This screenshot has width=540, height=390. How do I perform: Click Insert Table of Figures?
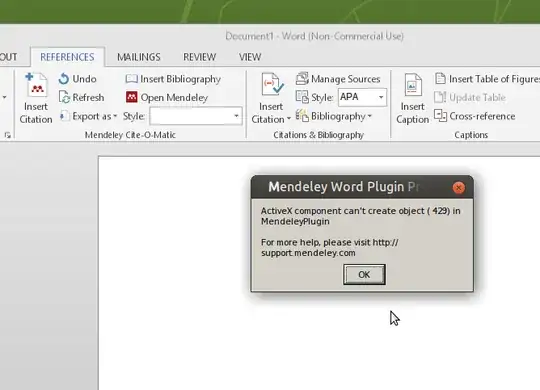pos(487,79)
